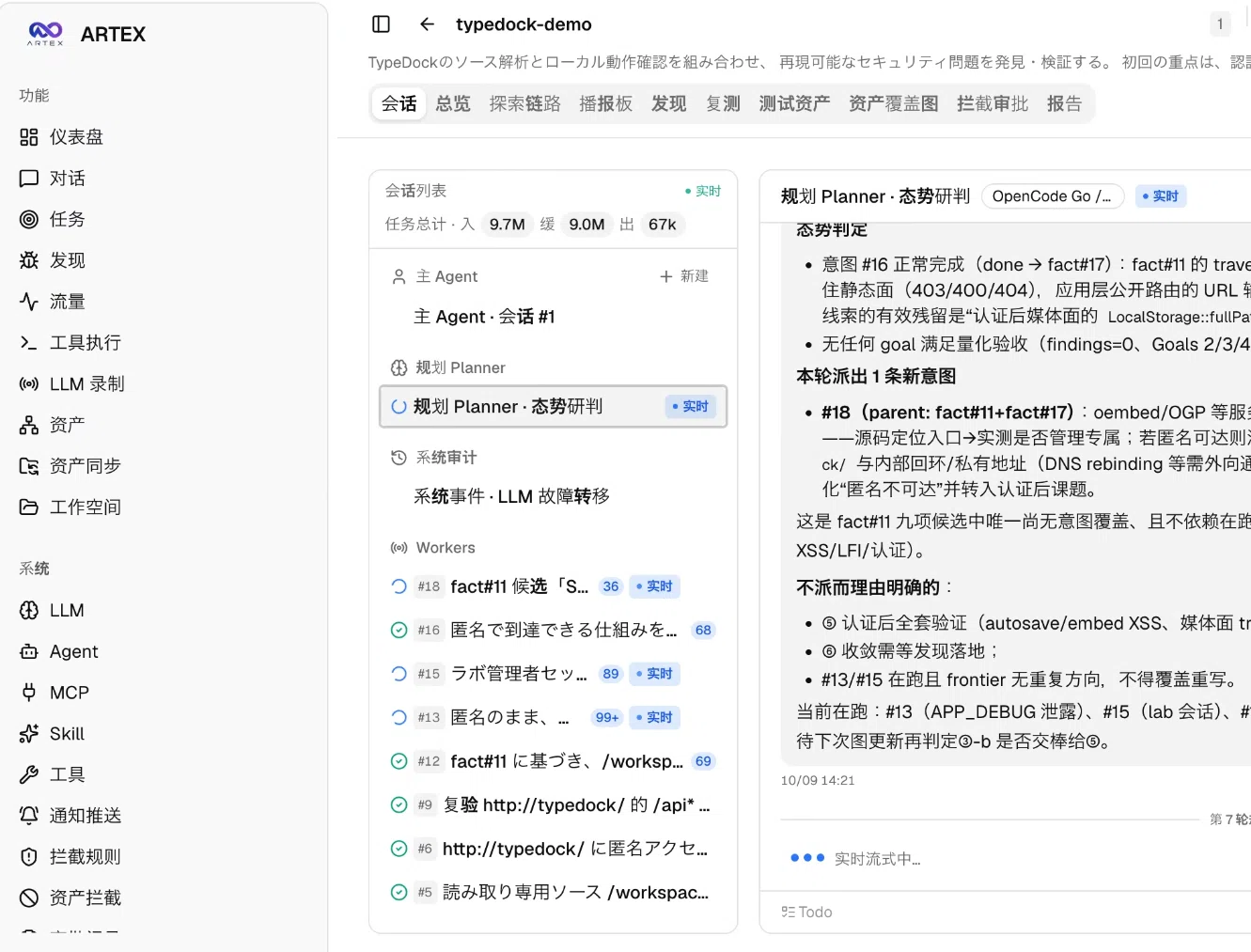Screen dimensions: 1251x952
Task: Open worker #16 匿名で到達できる仕組み
Action: [553, 630]
